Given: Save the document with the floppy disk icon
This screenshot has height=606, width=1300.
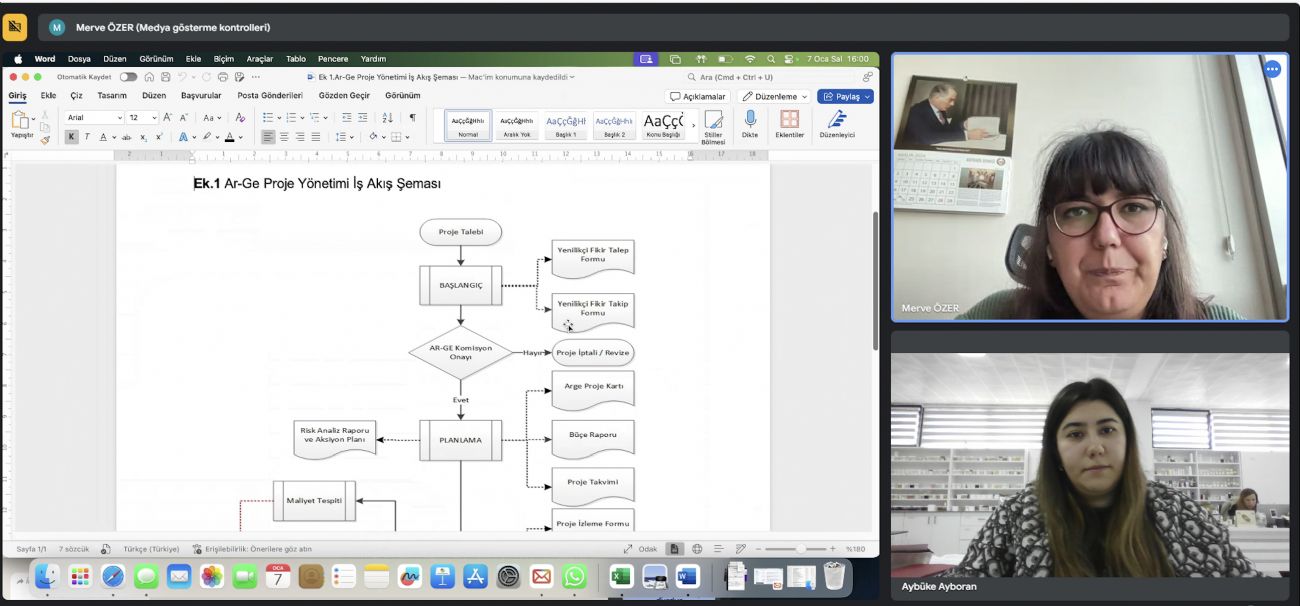Looking at the screenshot, I should click(165, 77).
